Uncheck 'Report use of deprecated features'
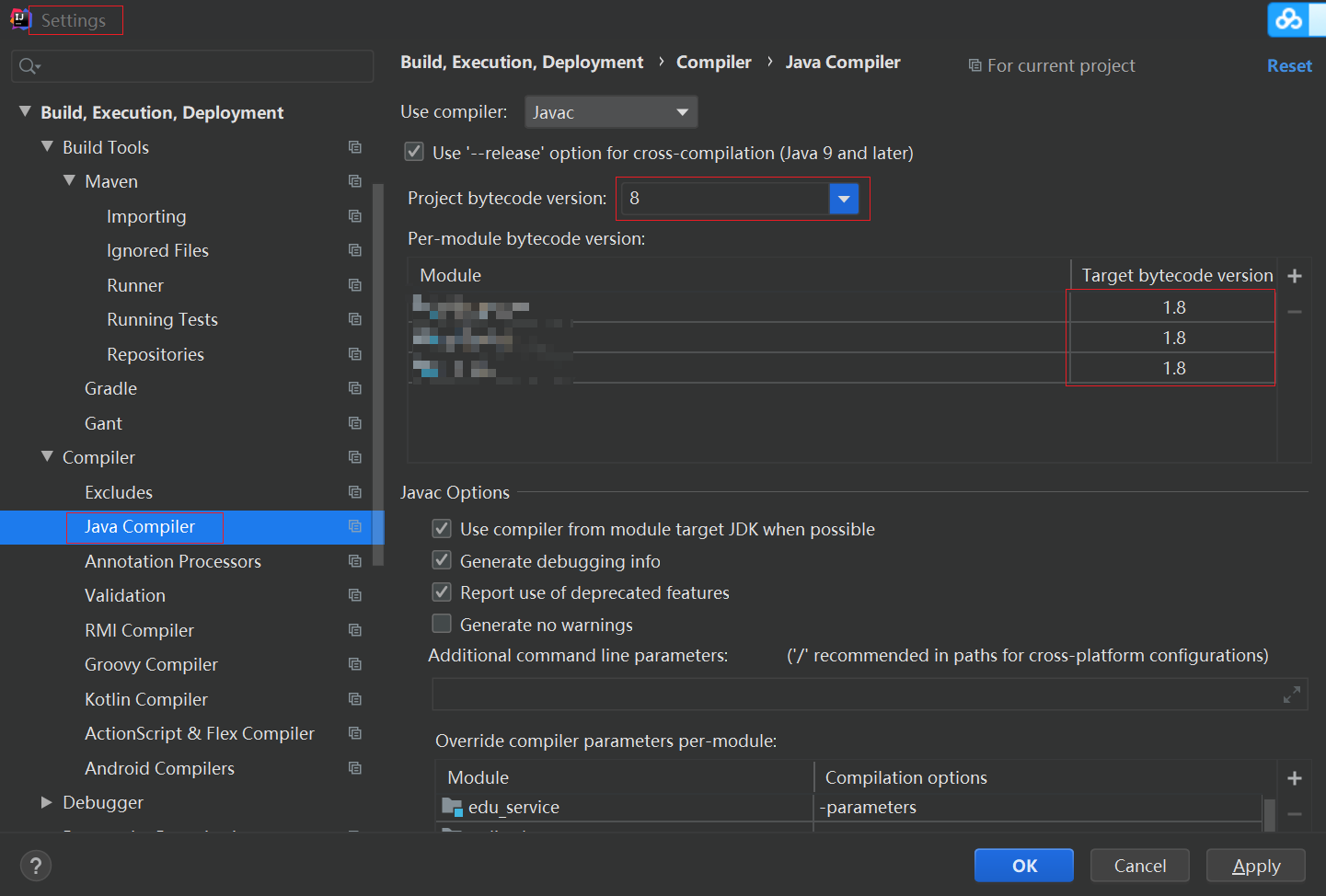The width and height of the screenshot is (1326, 896). pyautogui.click(x=442, y=592)
